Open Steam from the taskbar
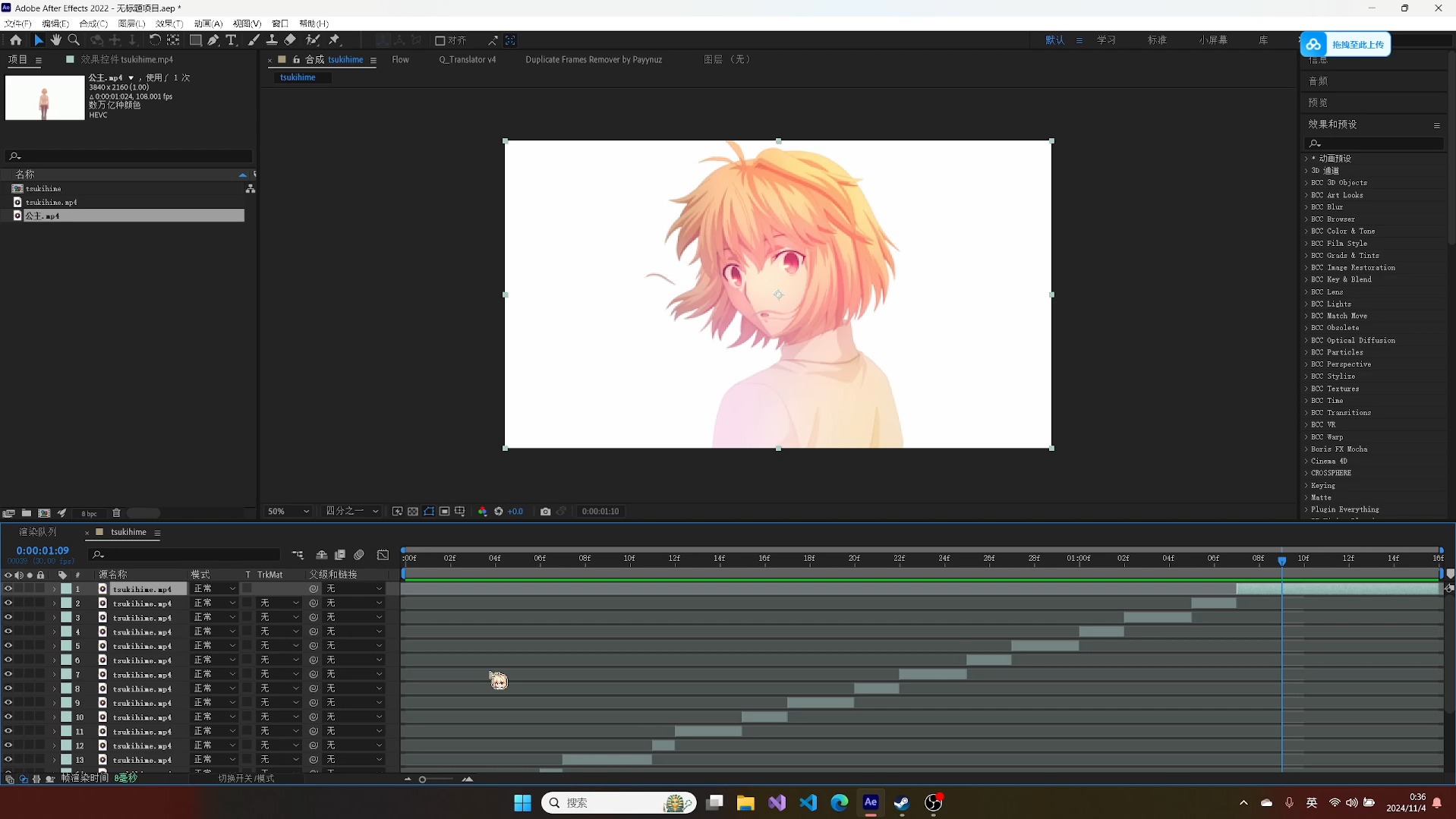Screen dimensions: 1456x819 coord(902,802)
